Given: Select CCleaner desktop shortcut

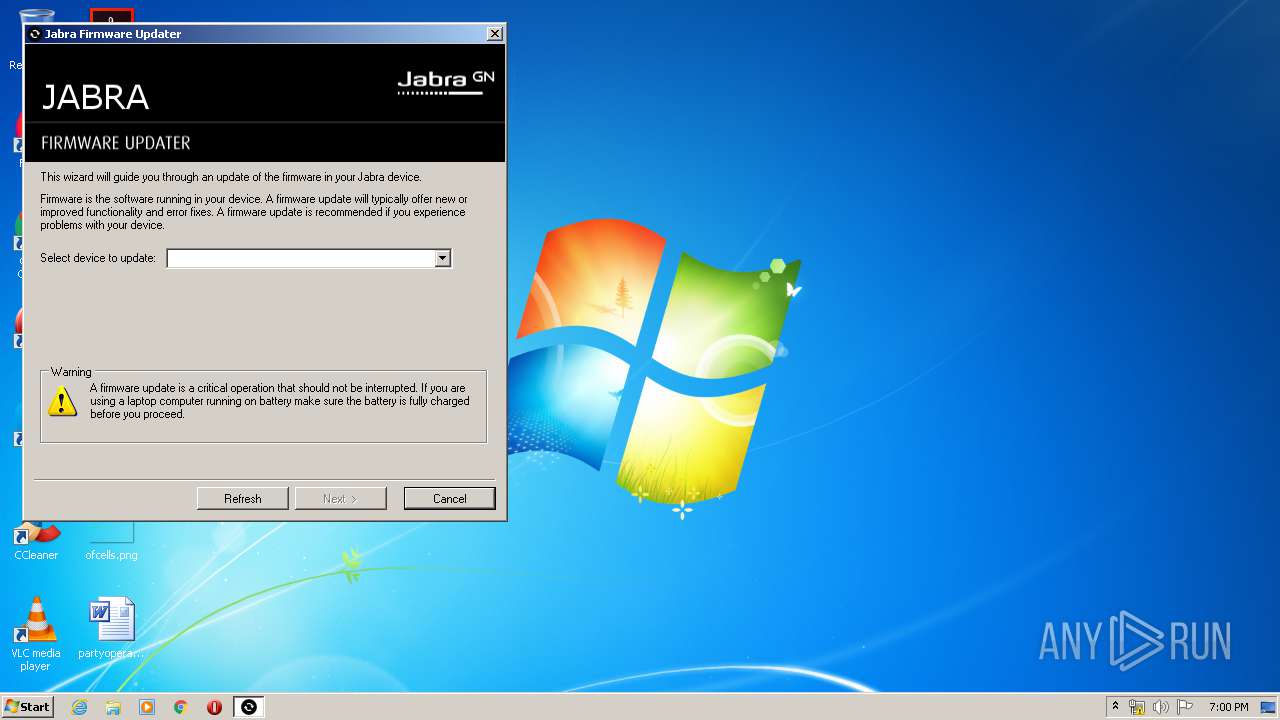Looking at the screenshot, I should click(36, 542).
